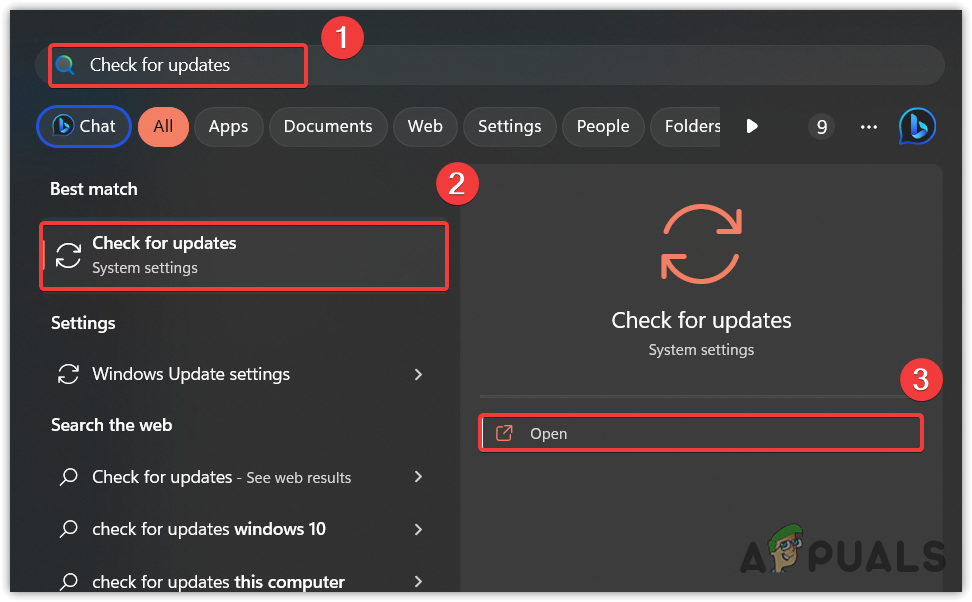Click the magnifier icon in the search bar
The width and height of the screenshot is (972, 602).
(66, 64)
